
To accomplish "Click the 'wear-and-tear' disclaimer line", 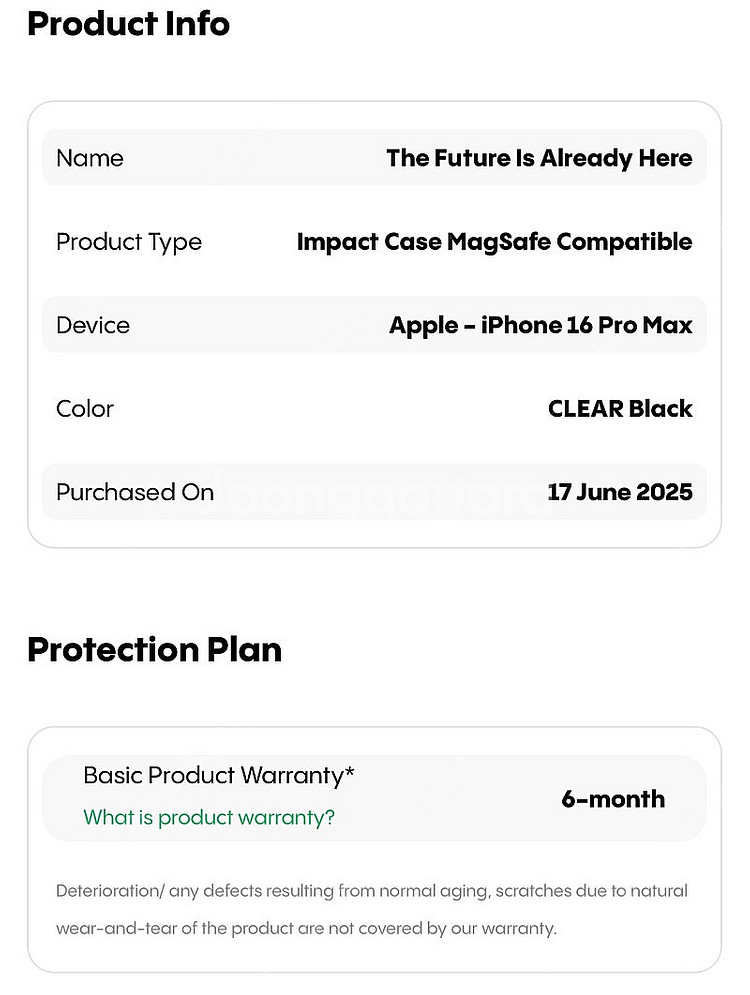I will (306, 928).
